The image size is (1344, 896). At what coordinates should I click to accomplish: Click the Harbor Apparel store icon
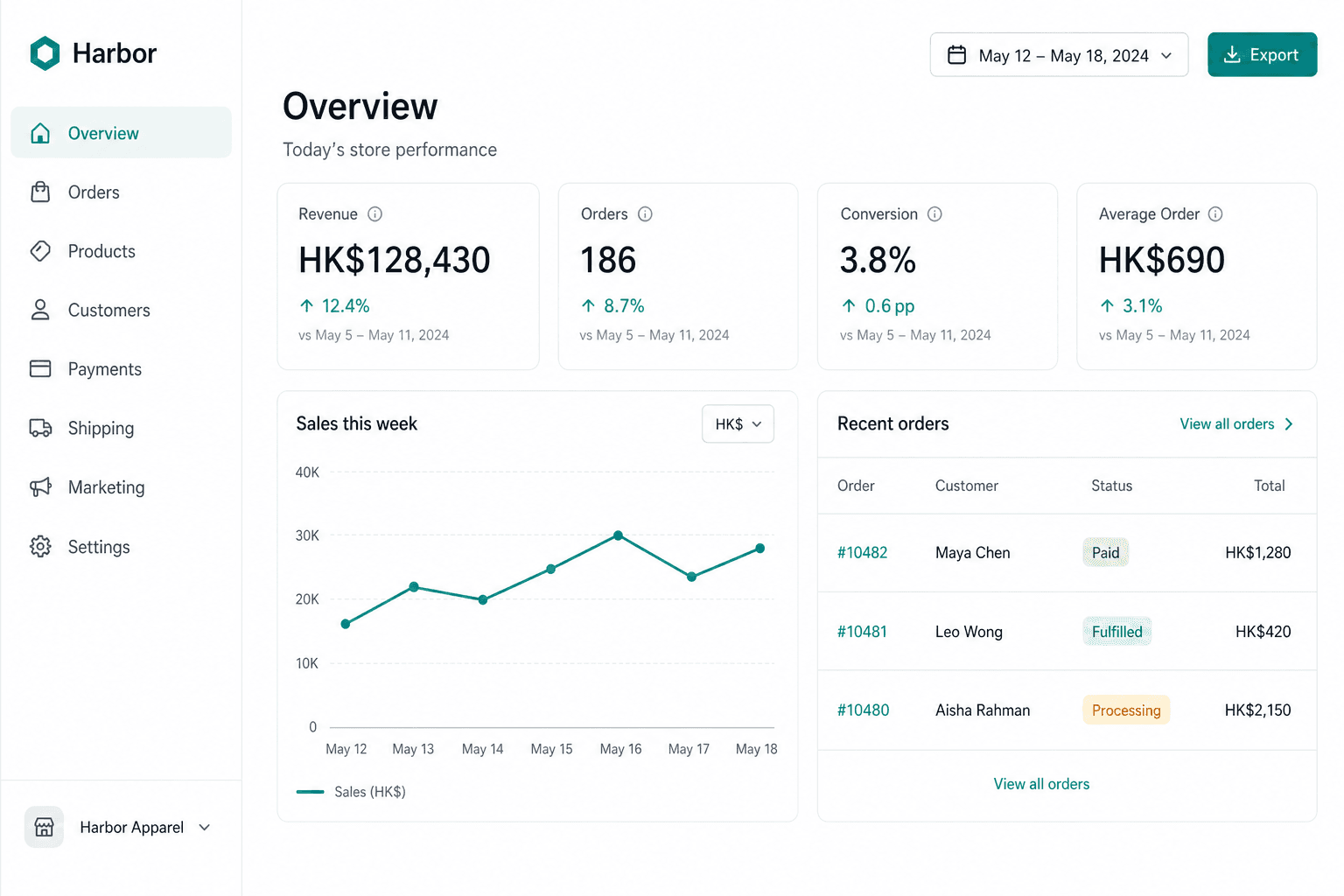point(45,827)
